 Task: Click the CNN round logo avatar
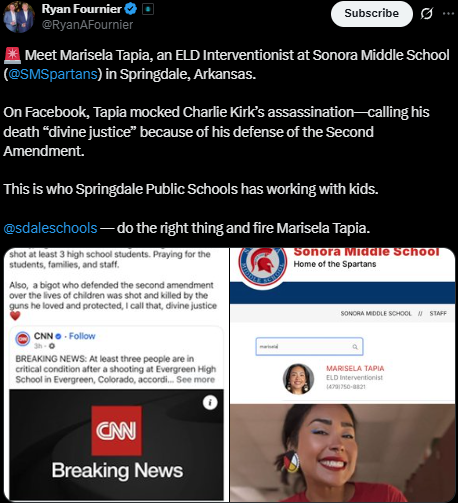(x=23, y=339)
